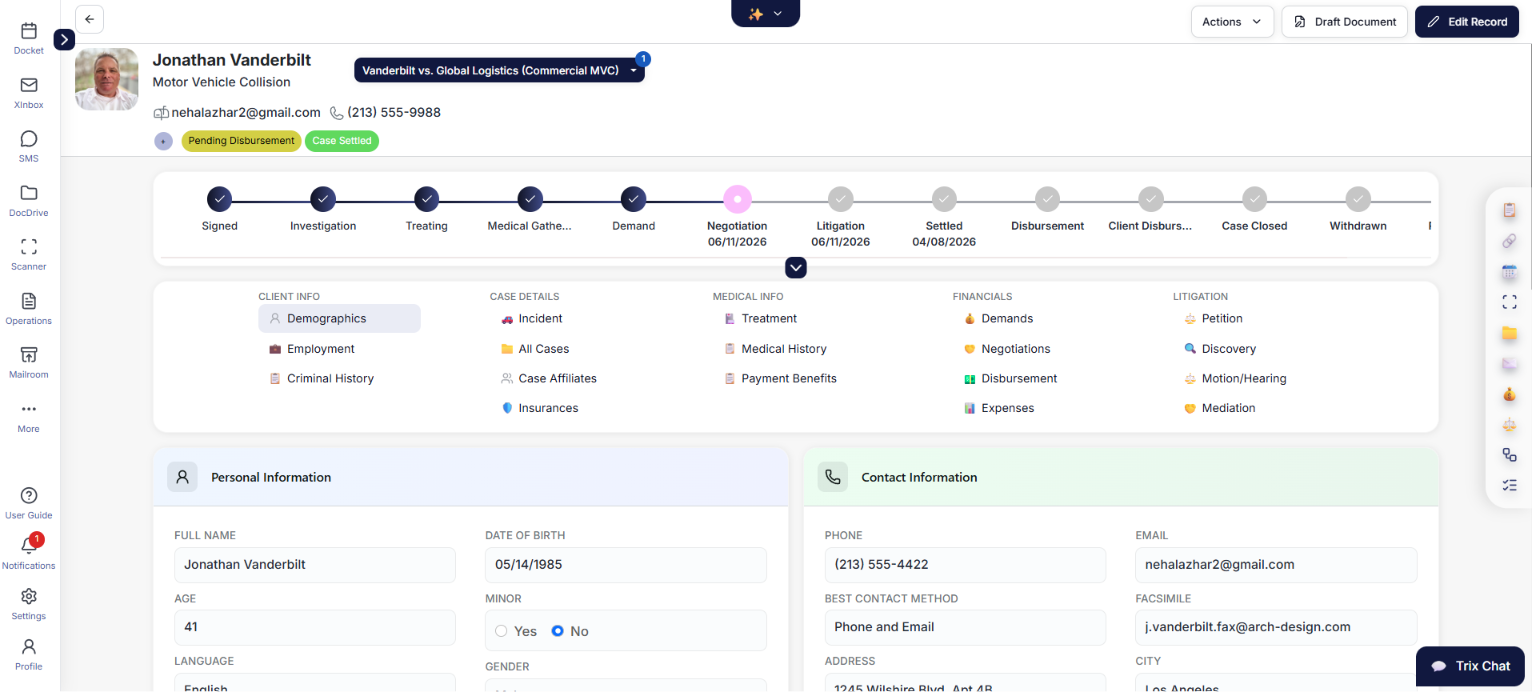This screenshot has width=1532, height=692.
Task: Click the back arrow button
Action: pos(89,19)
